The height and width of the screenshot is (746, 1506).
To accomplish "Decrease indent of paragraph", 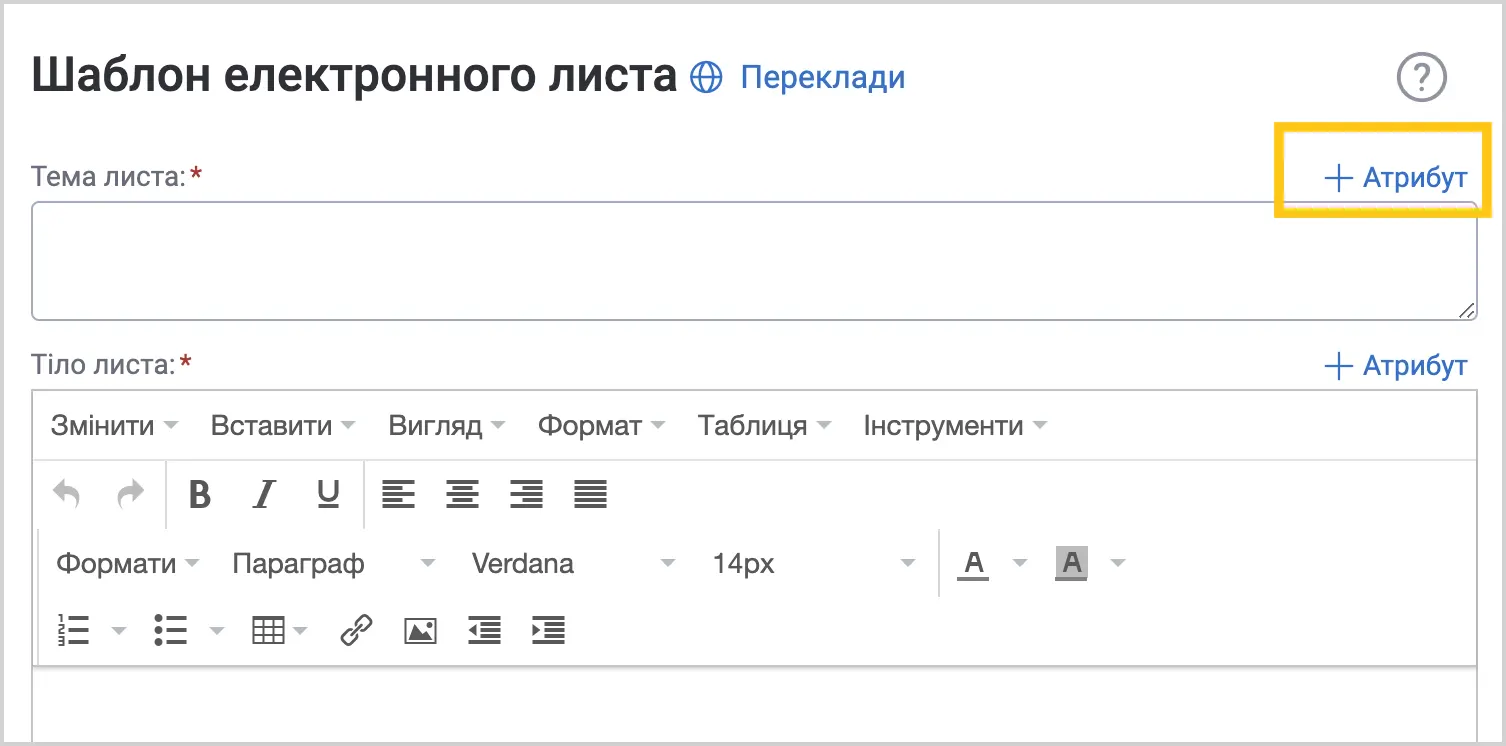I will [x=484, y=630].
